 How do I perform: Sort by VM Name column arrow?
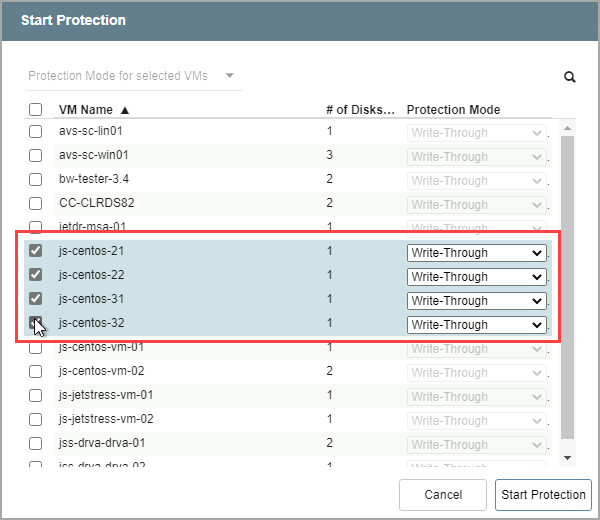coord(125,110)
